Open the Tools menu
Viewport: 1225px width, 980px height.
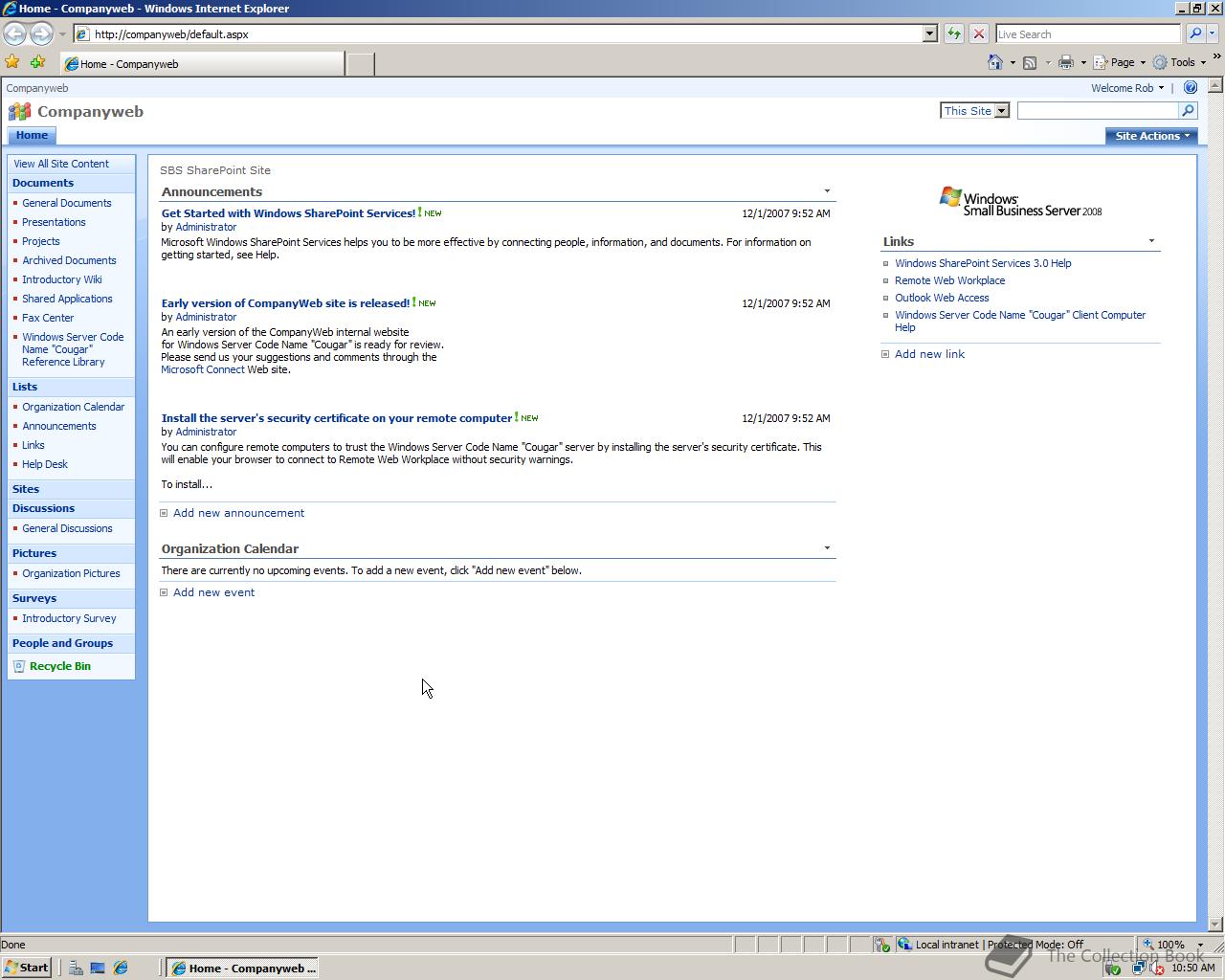pyautogui.click(x=1180, y=62)
